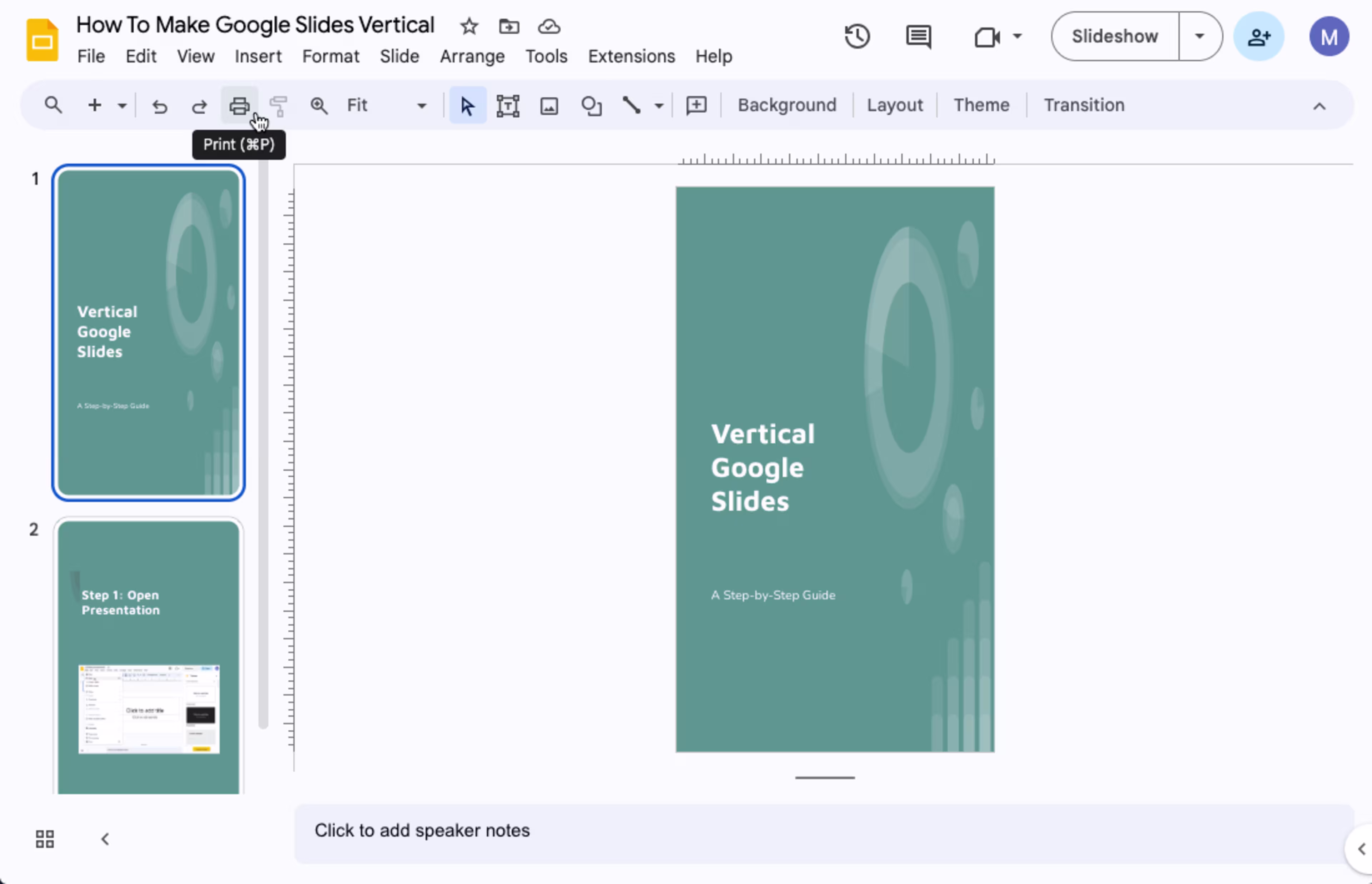Image resolution: width=1372 pixels, height=884 pixels.
Task: Open the Theme panel
Action: click(x=981, y=105)
